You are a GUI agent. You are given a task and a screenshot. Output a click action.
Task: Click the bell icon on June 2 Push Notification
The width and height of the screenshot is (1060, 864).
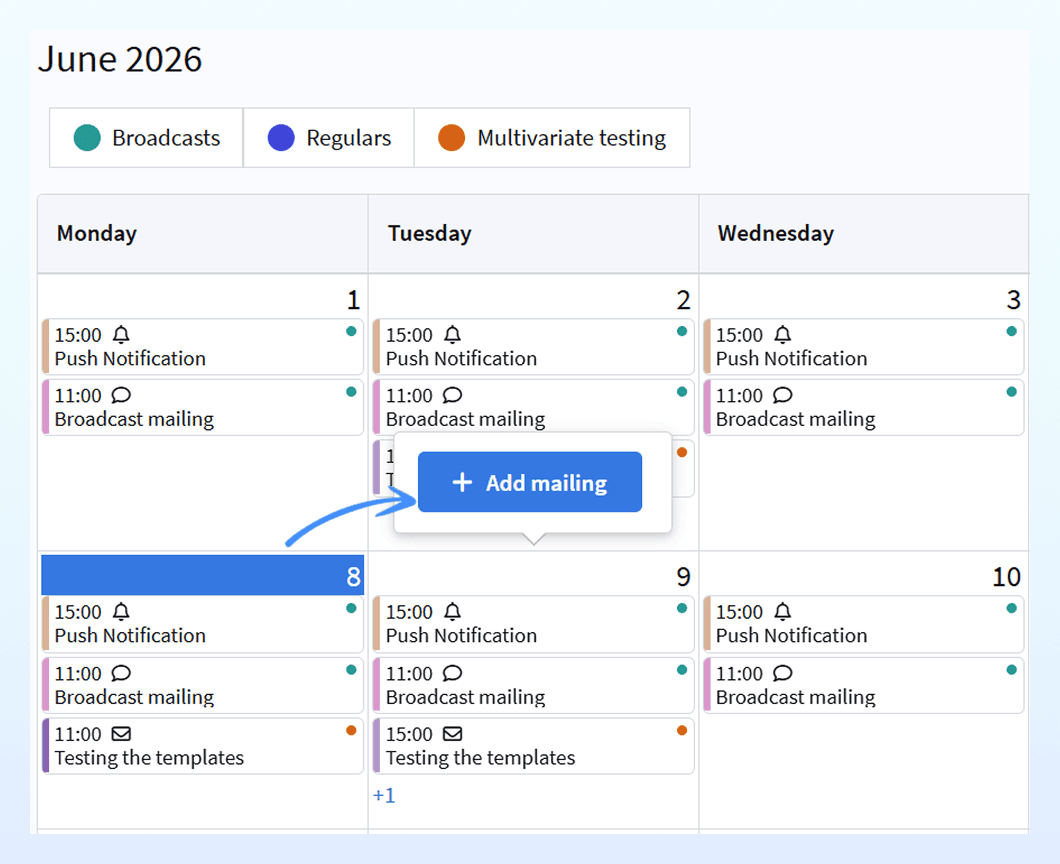(452, 334)
